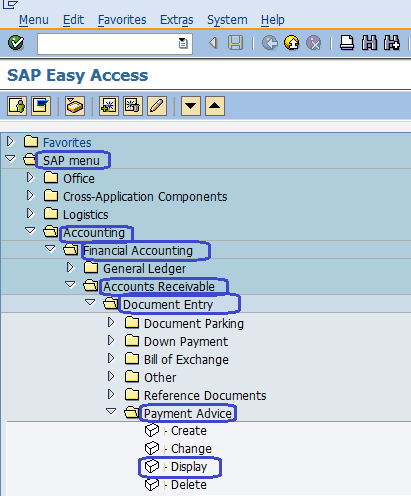Viewport: 411px width, 496px height.
Task: Click the yellow Exit up-arrow icon
Action: point(292,43)
